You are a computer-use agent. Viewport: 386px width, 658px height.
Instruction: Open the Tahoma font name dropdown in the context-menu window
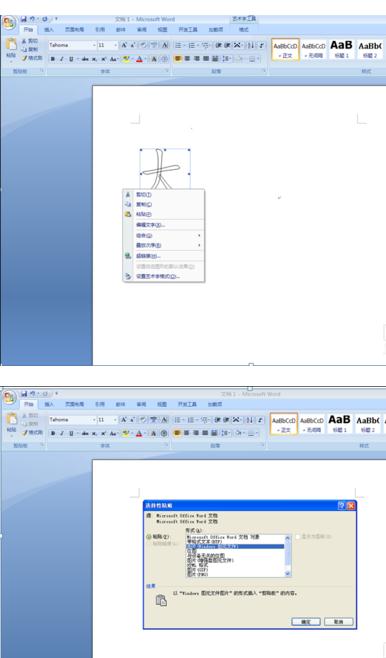tap(94, 45)
